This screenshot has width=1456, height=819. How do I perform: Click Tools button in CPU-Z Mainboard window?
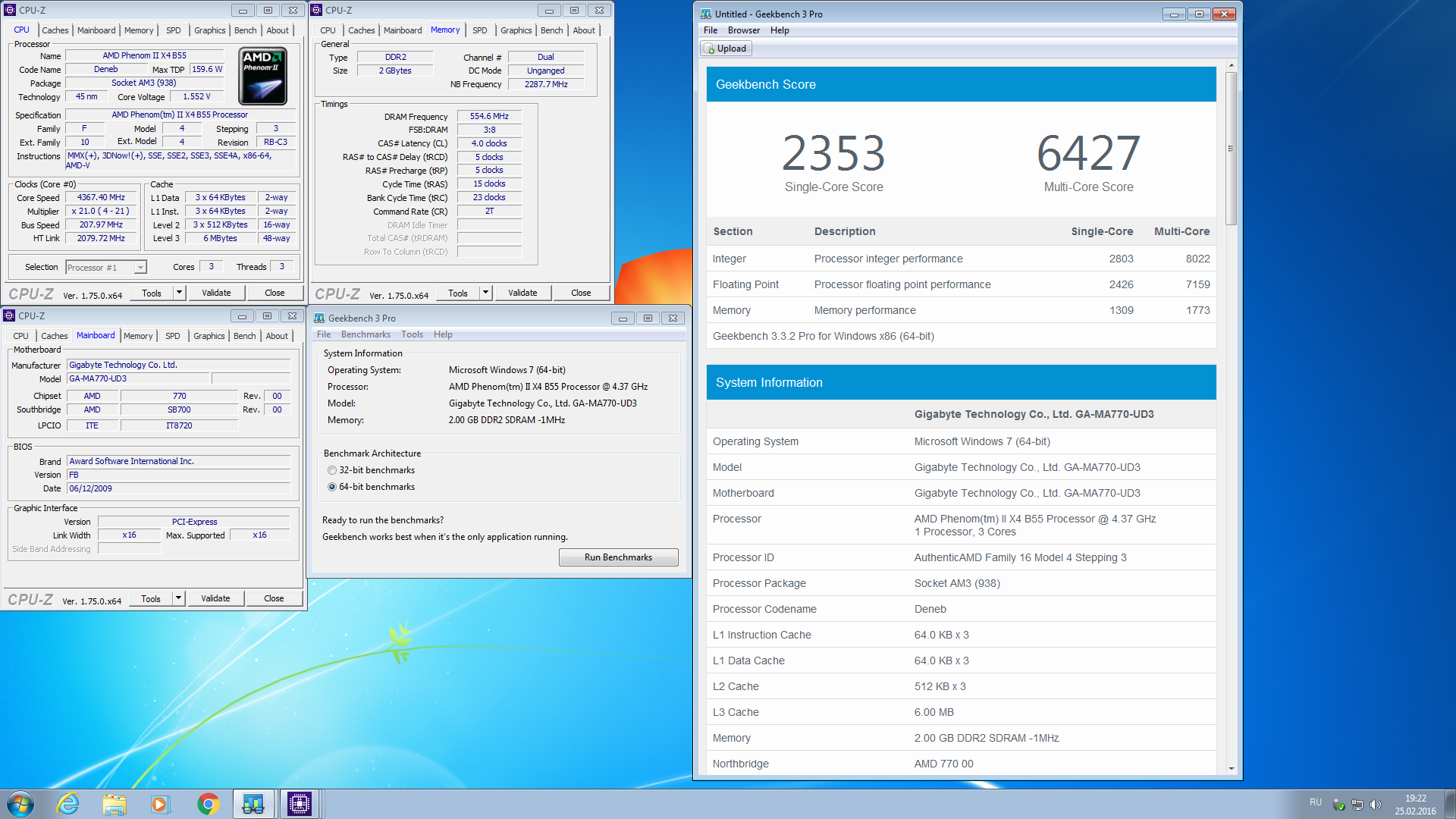[x=151, y=598]
